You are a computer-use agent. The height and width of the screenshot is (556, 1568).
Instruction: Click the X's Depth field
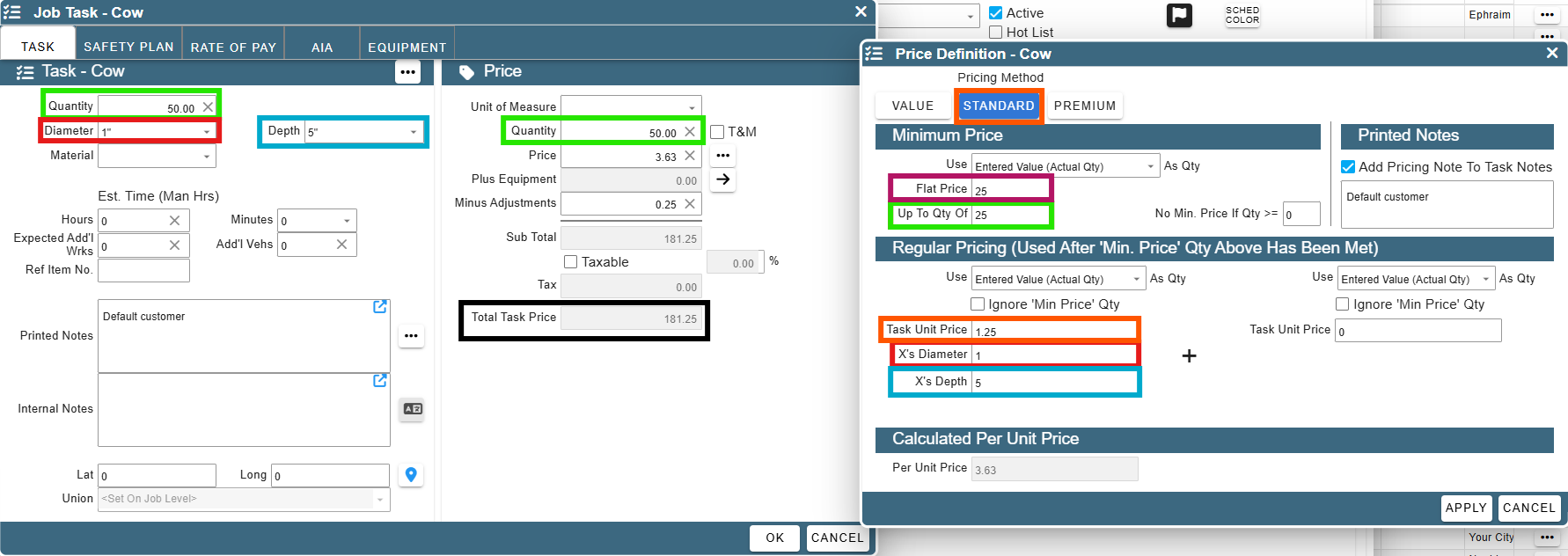[x=1054, y=382]
